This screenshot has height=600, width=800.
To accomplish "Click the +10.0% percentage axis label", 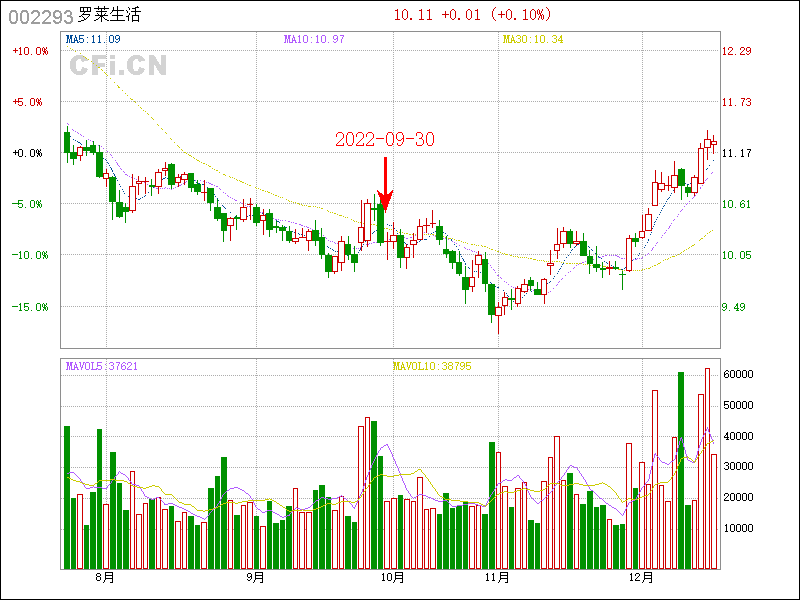I will (x=29, y=51).
